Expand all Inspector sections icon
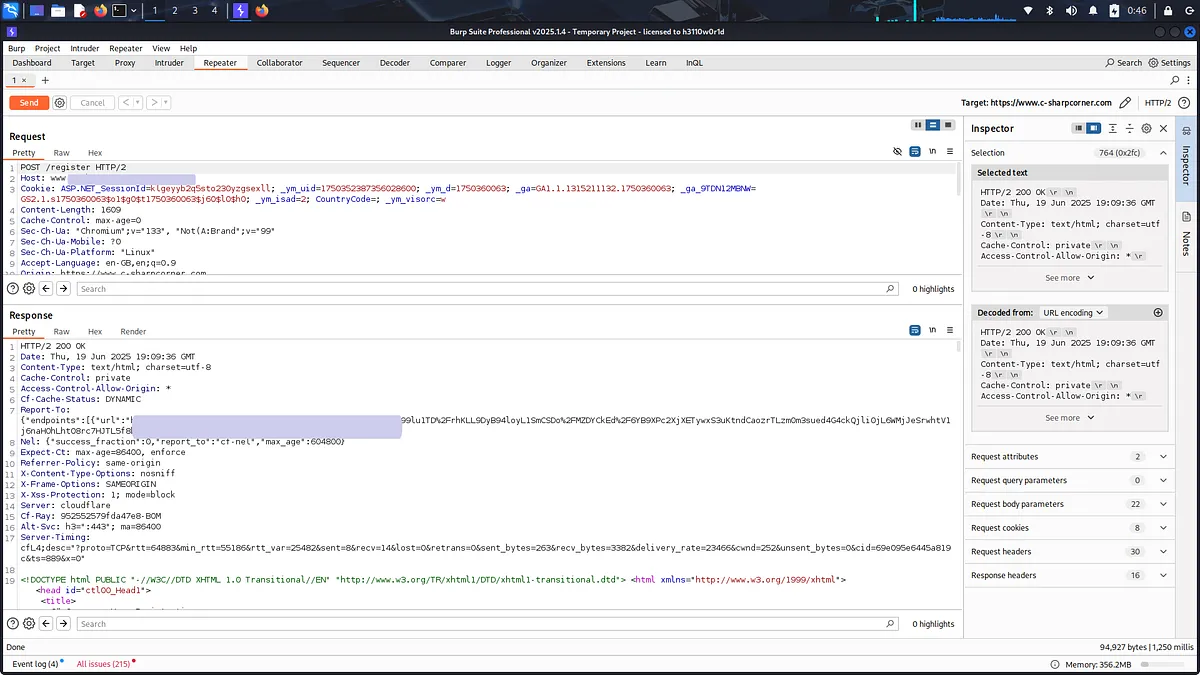Screen dimensions: 1200x675 [1112, 128]
